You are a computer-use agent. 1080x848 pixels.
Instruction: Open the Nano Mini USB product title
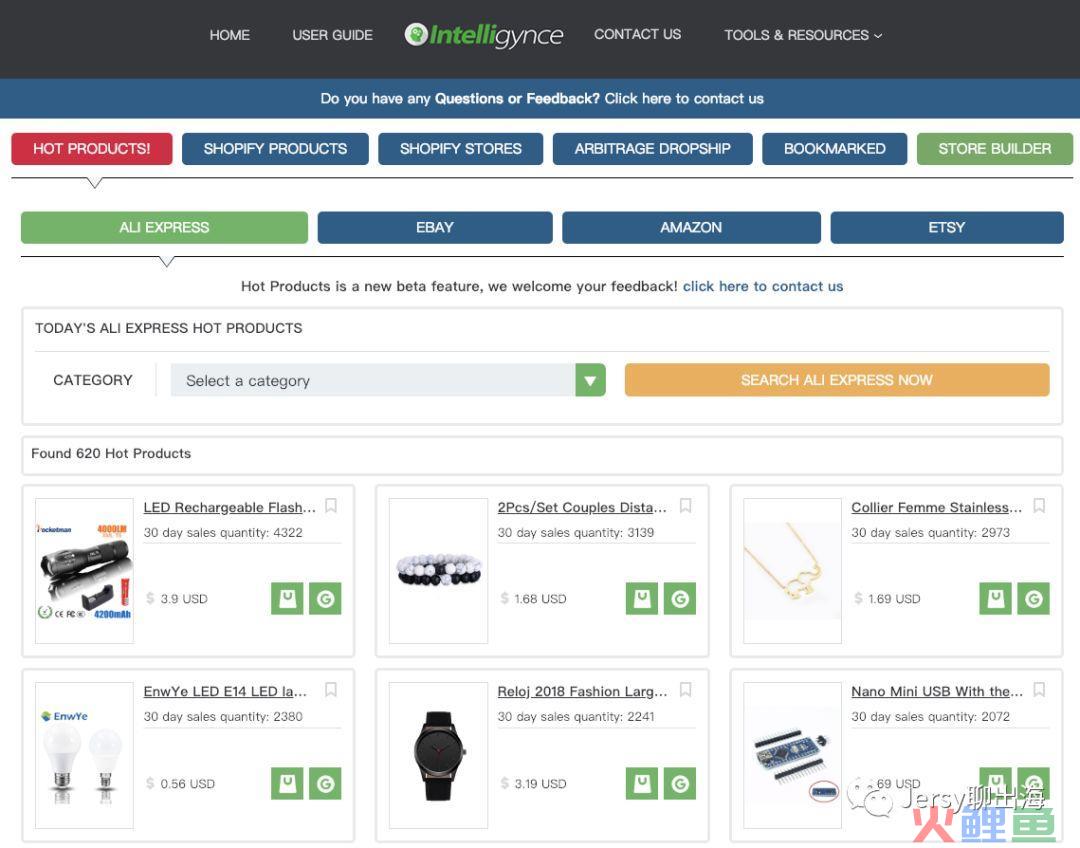click(x=937, y=692)
